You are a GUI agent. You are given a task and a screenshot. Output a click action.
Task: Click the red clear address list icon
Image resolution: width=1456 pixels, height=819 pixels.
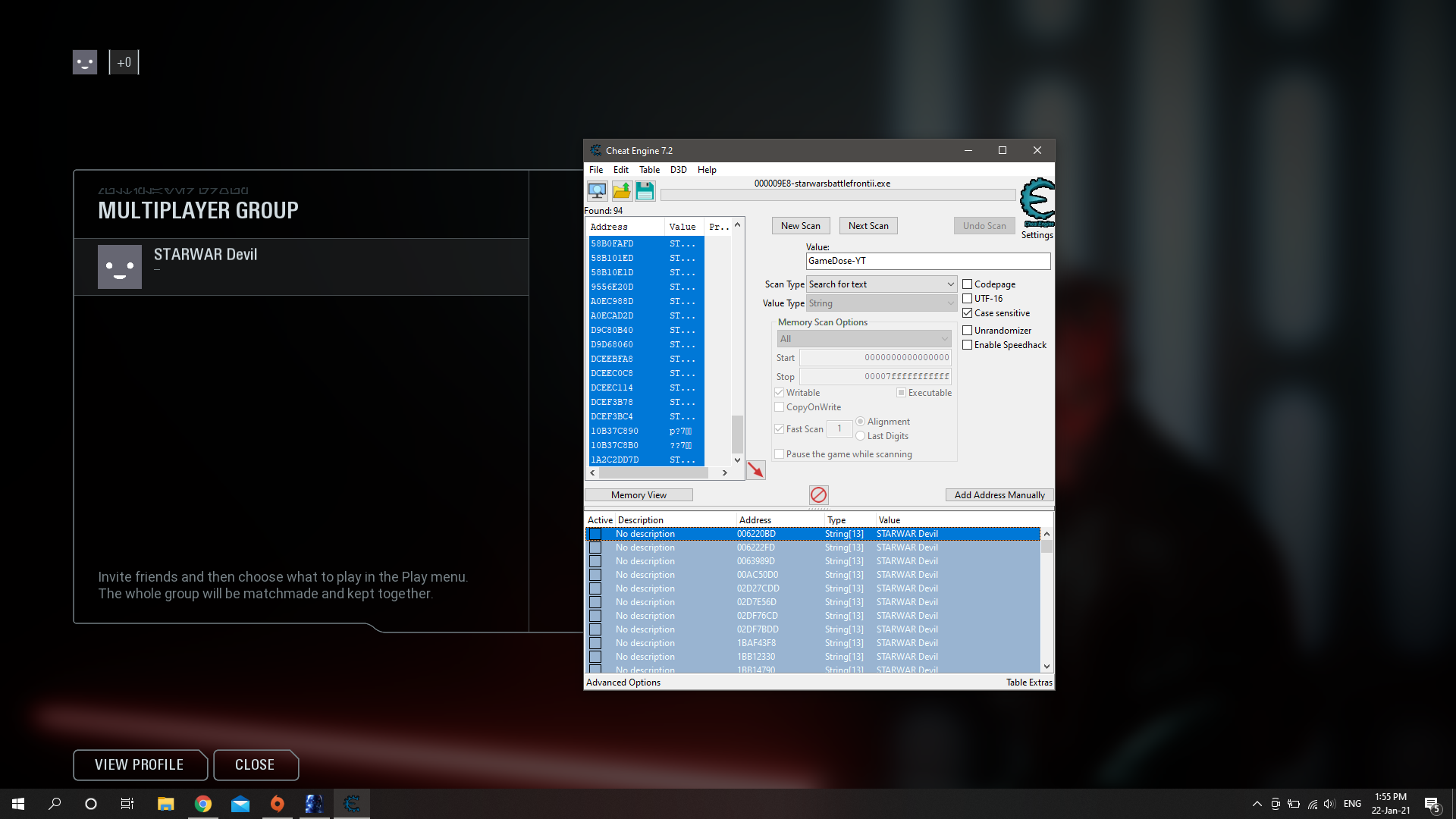[818, 495]
